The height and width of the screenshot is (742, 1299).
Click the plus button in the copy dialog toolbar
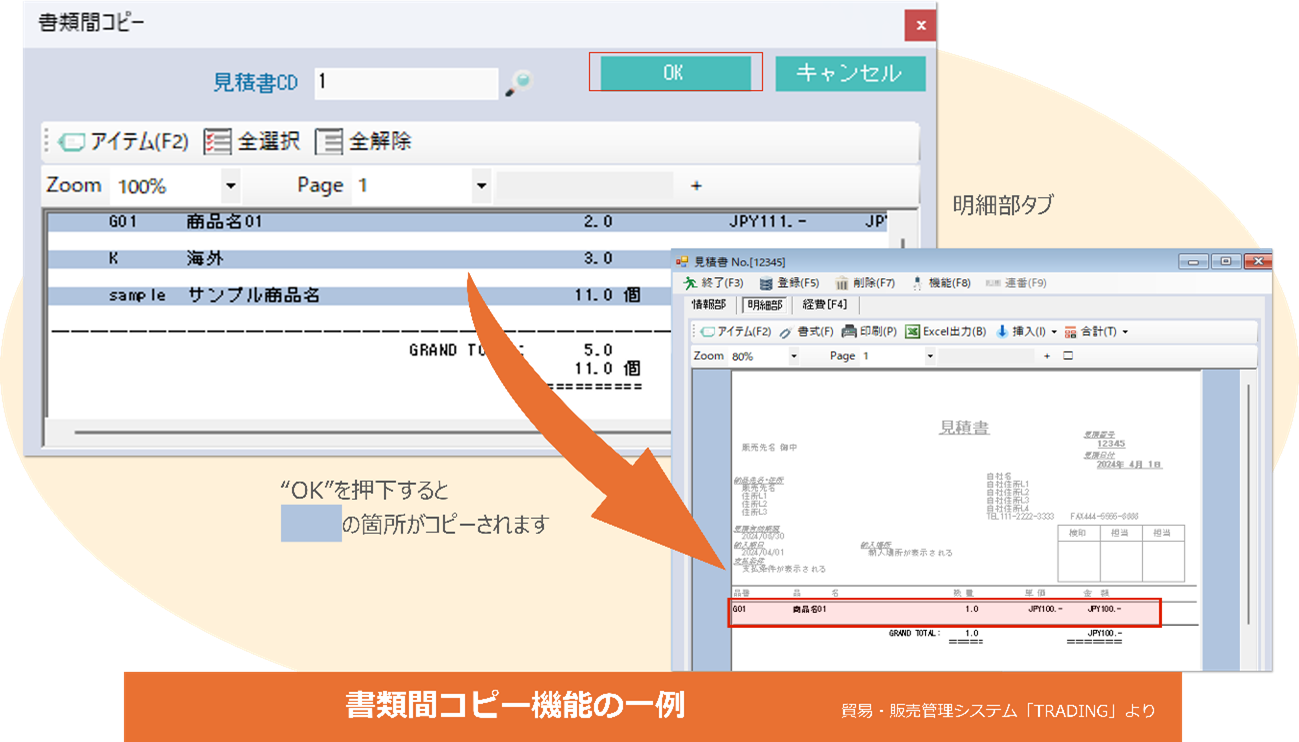coord(696,186)
